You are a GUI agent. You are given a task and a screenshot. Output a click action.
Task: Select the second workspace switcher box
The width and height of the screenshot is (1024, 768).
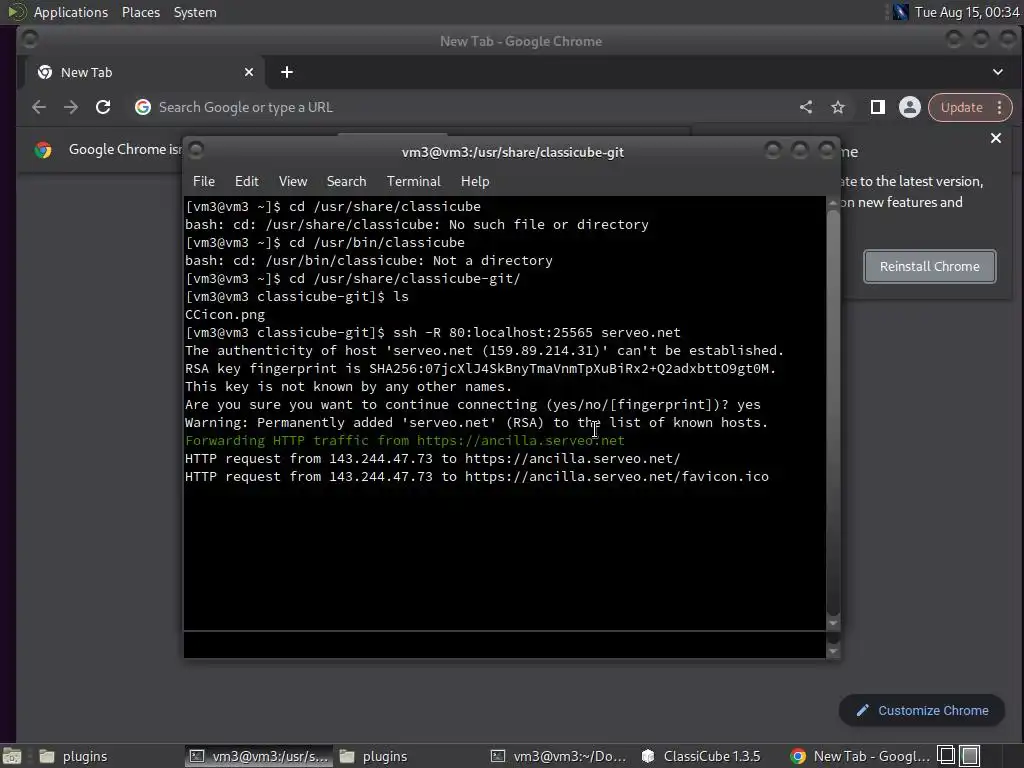tap(970, 756)
